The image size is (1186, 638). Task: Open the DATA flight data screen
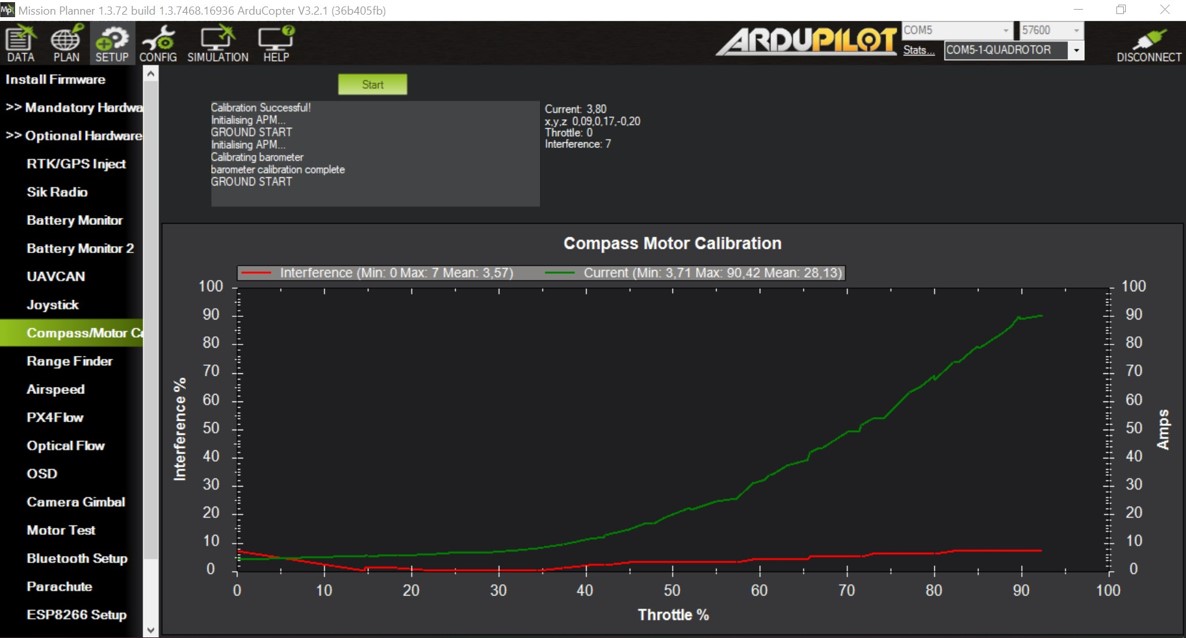20,45
